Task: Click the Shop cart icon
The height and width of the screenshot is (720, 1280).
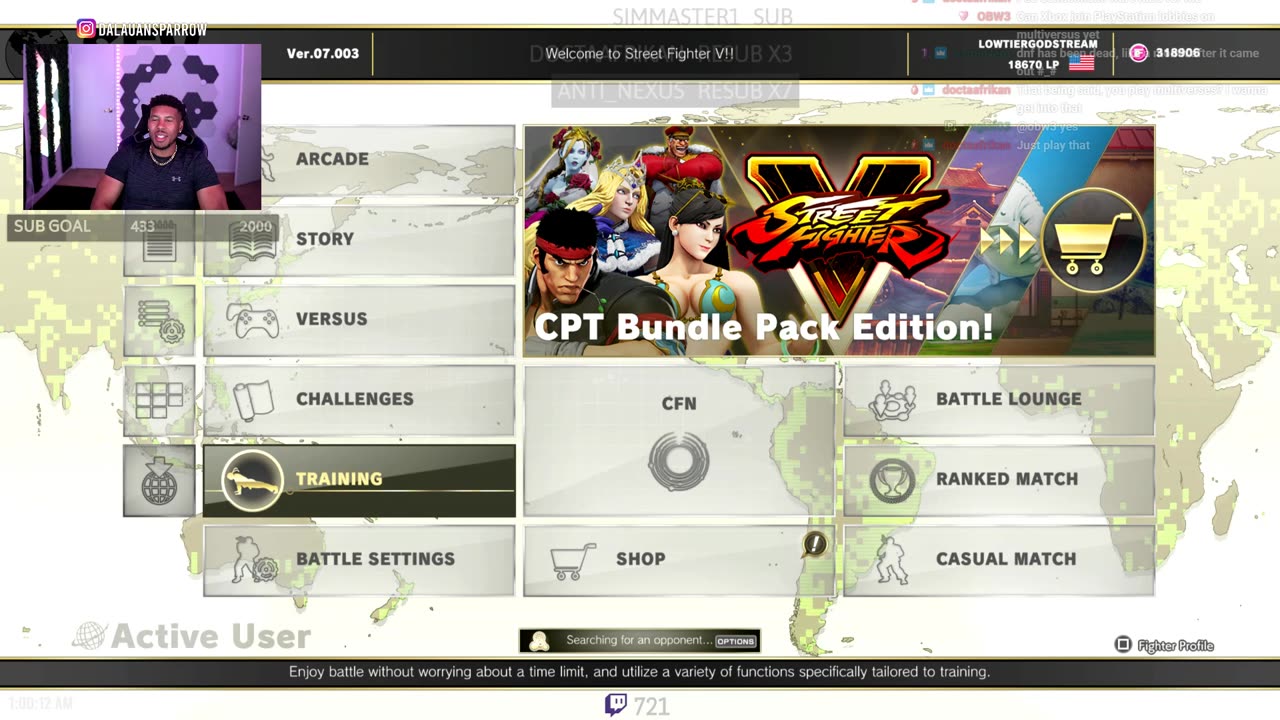Action: tap(573, 561)
